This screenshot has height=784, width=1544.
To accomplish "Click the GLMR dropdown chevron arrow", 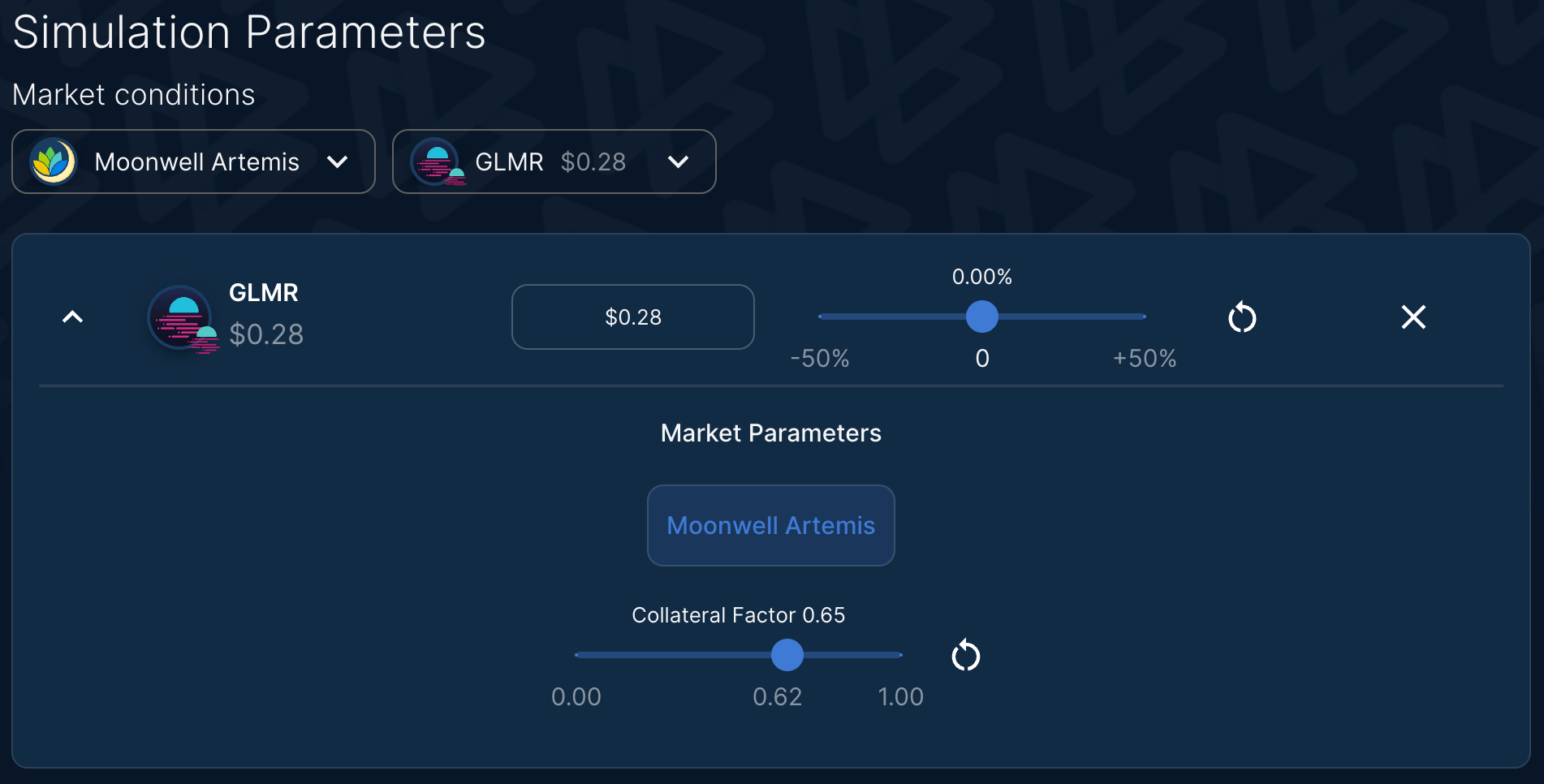I will pos(678,162).
